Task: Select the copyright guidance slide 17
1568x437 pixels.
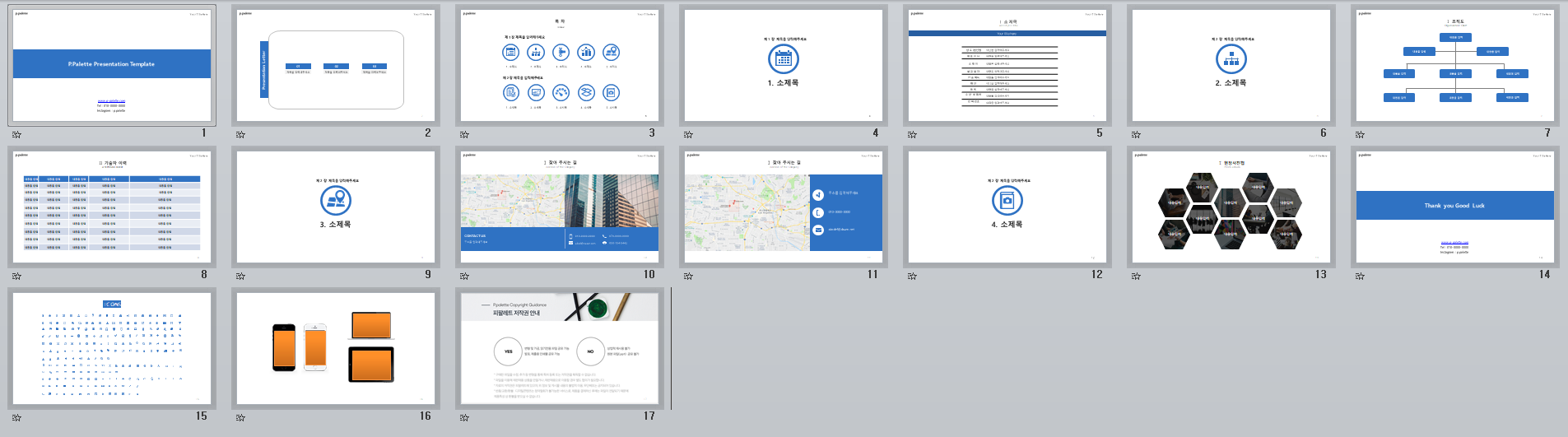Action: pyautogui.click(x=560, y=348)
